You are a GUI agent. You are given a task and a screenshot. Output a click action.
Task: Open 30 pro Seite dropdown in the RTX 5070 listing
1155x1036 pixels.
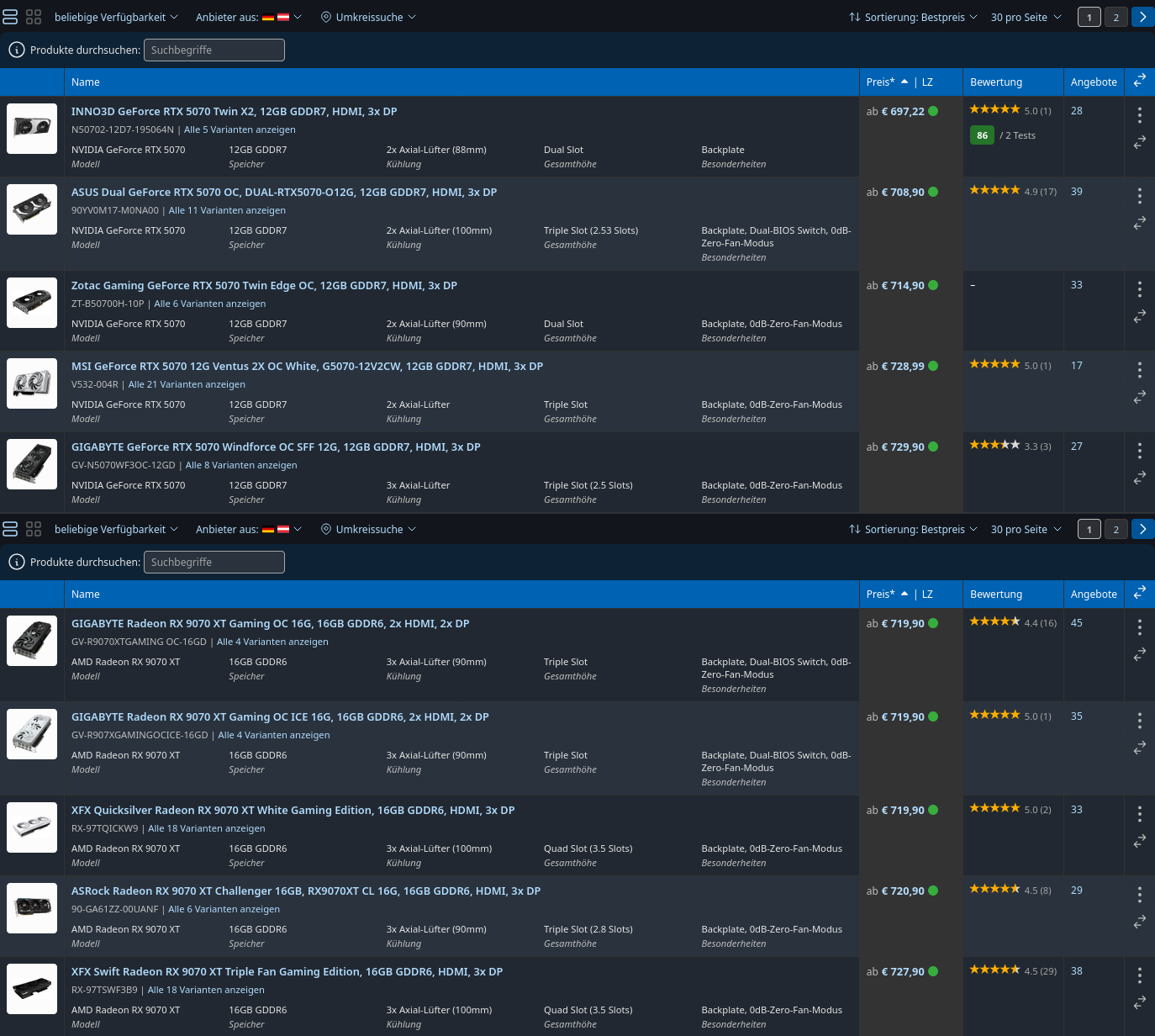click(1026, 17)
